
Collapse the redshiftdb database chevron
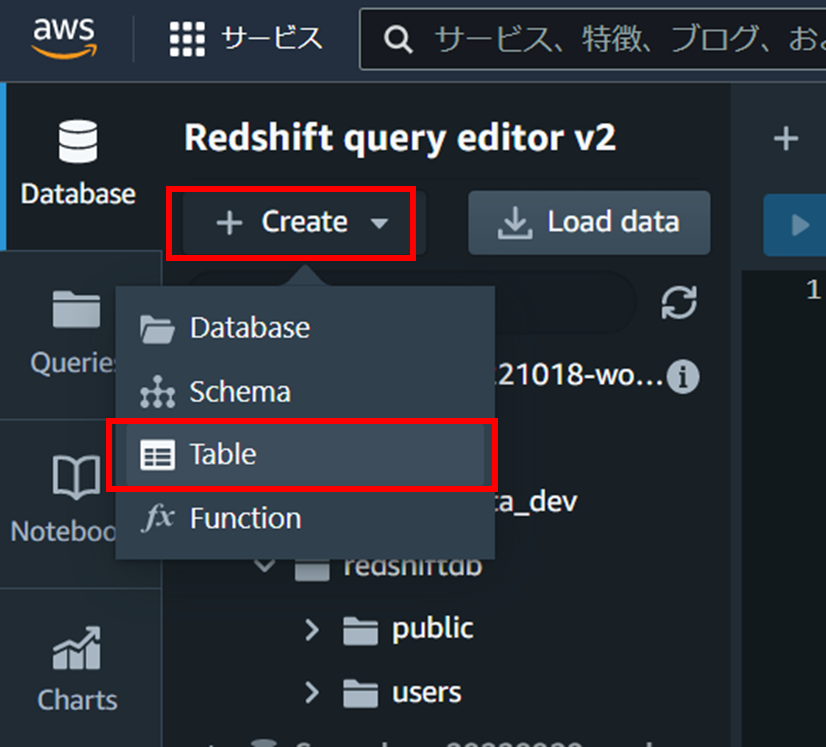[264, 566]
